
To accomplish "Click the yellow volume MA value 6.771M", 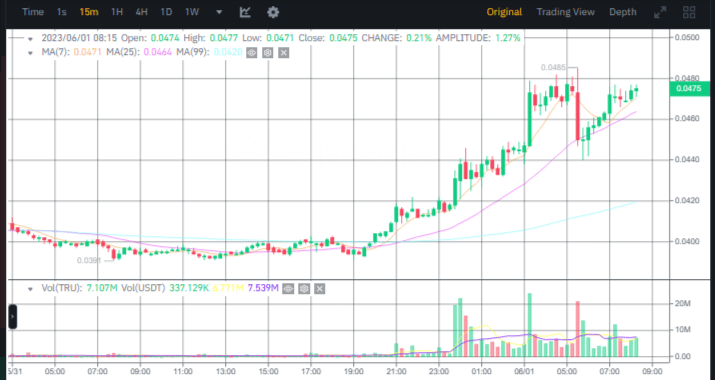I will point(228,288).
